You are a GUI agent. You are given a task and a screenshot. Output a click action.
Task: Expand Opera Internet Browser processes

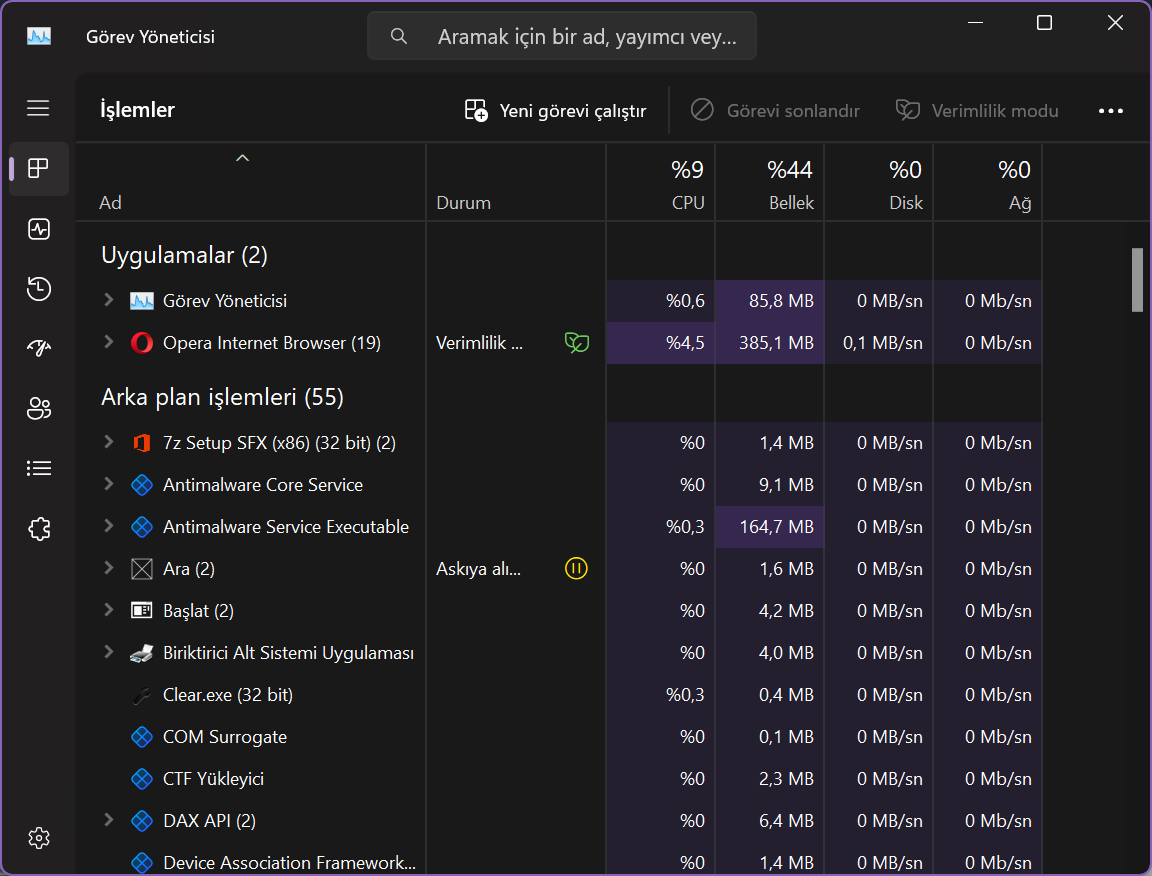(x=109, y=342)
